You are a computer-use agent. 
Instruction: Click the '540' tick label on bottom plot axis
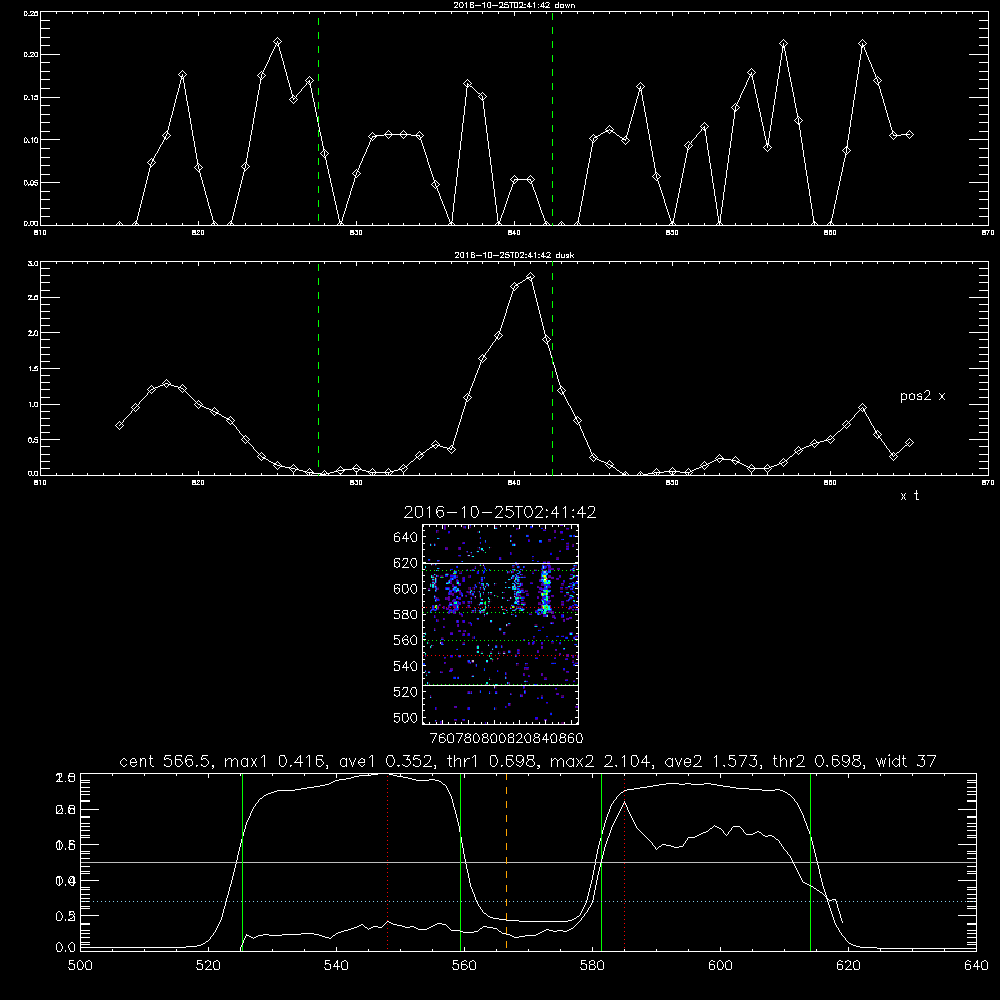(x=336, y=966)
